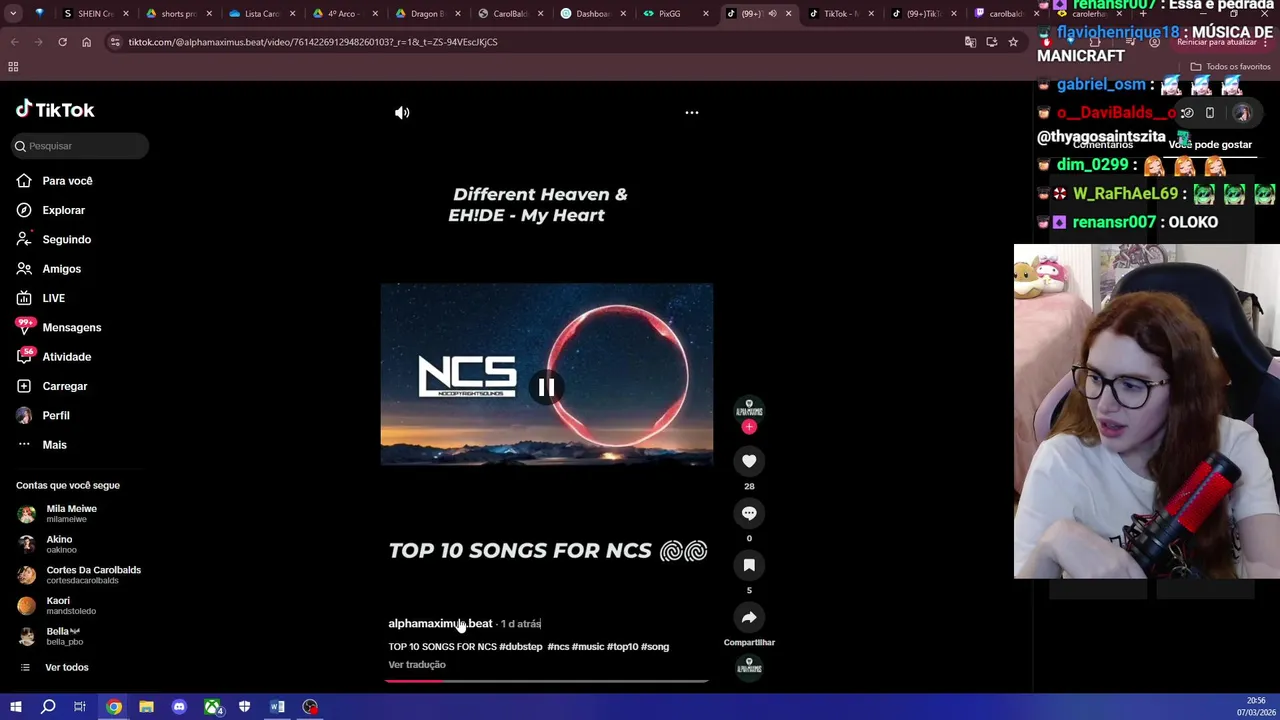This screenshot has width=1280, height=720.
Task: Open Todos os favoritos bookmarks folder
Action: (1230, 67)
